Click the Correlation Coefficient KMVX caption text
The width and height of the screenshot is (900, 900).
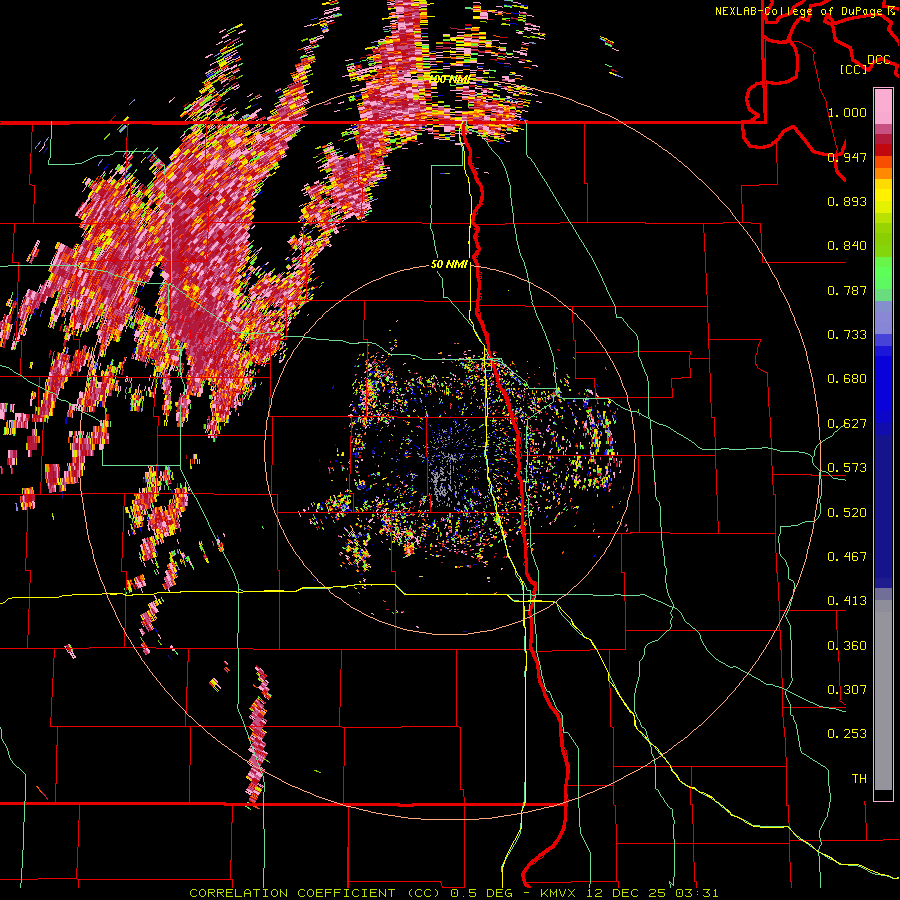(453, 893)
